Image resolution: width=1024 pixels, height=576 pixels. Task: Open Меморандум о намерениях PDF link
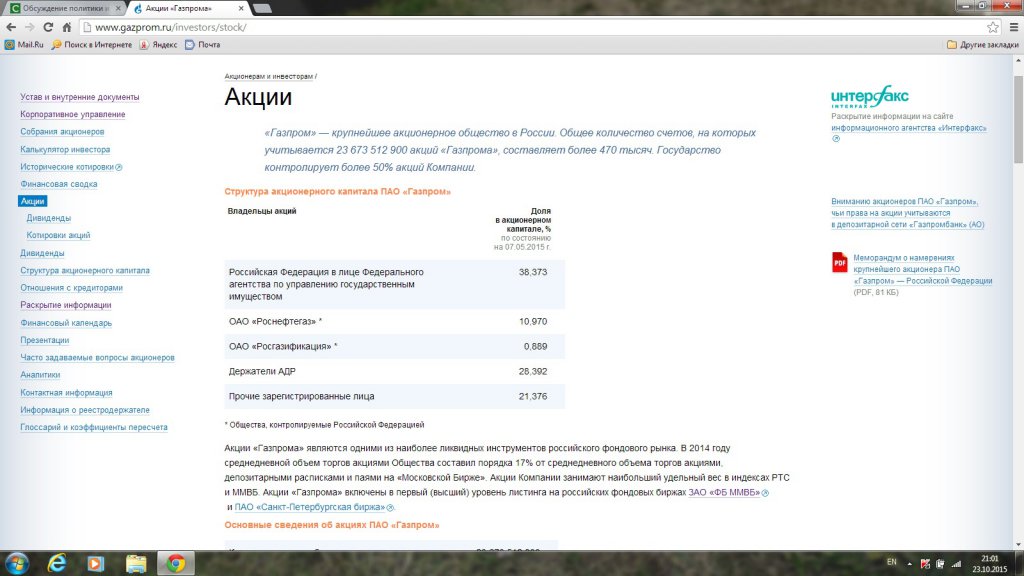[922, 269]
